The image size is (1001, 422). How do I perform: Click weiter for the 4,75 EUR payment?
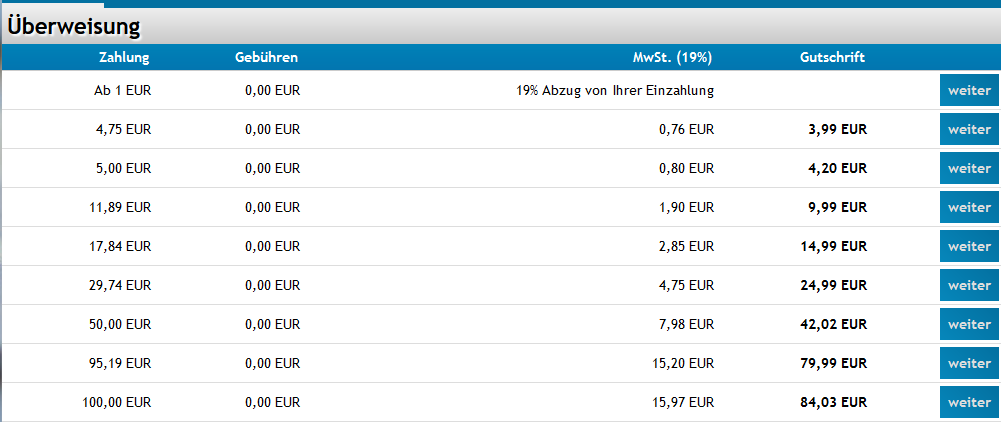pyautogui.click(x=969, y=129)
